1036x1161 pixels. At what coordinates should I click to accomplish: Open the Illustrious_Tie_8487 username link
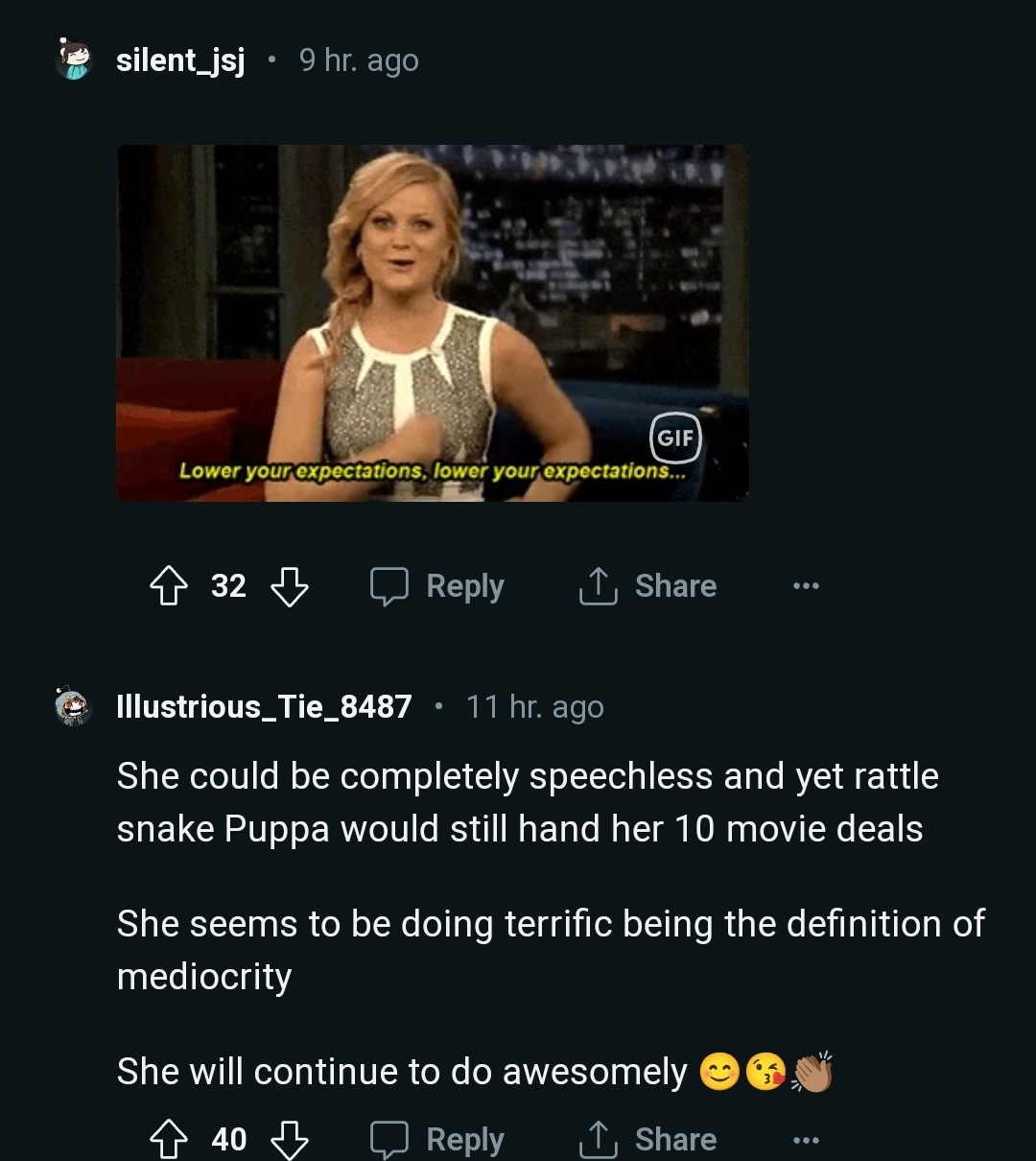pyautogui.click(x=264, y=707)
